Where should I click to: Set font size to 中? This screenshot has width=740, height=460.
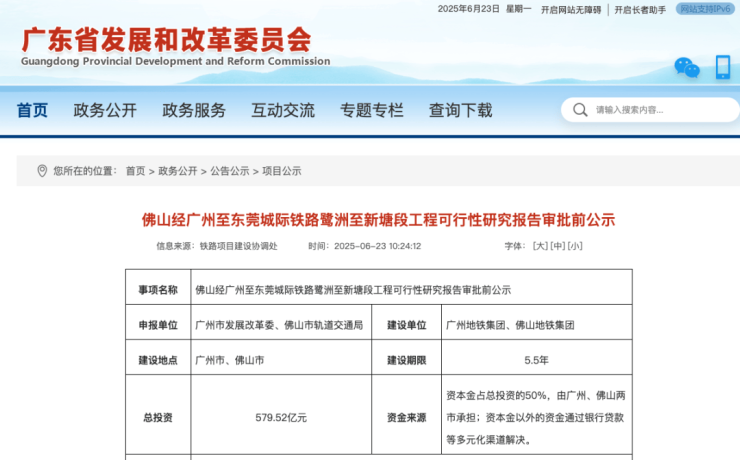(x=557, y=246)
